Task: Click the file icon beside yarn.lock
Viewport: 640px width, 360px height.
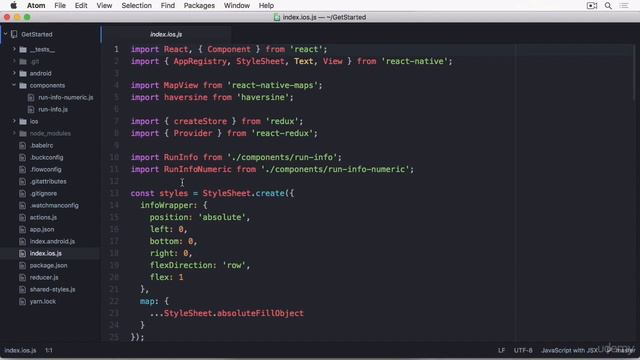Action: coord(22,302)
